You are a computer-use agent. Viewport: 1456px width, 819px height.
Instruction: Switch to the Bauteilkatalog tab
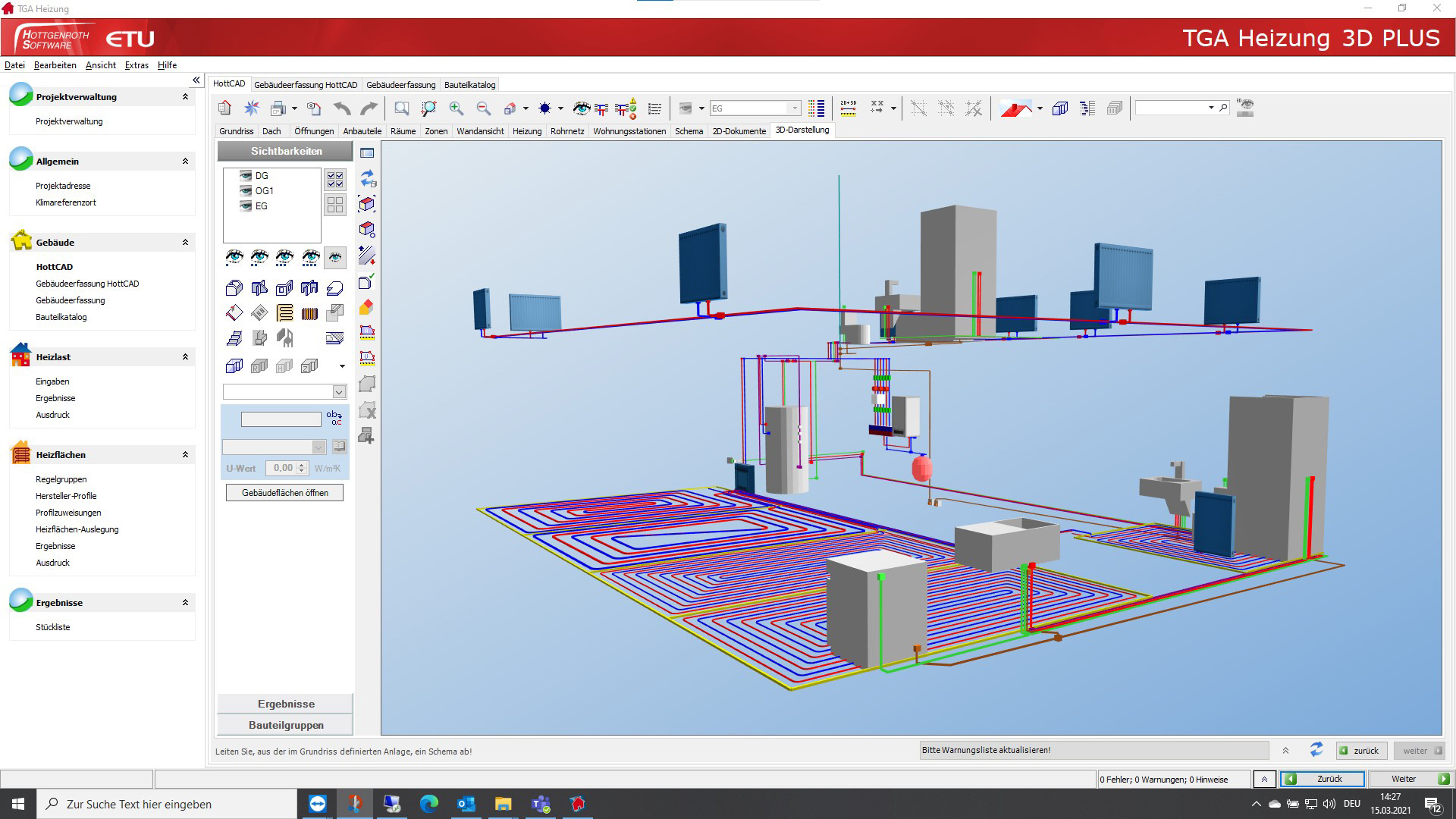[x=469, y=85]
